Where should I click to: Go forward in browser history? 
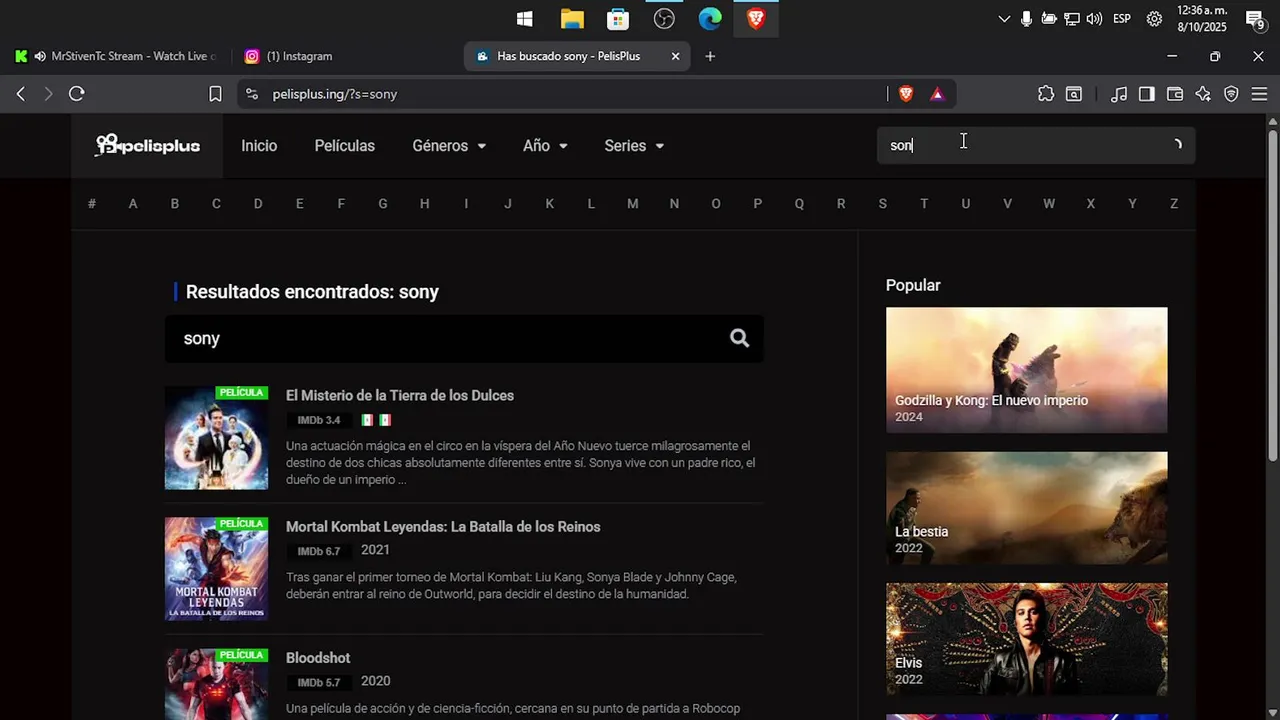[48, 94]
